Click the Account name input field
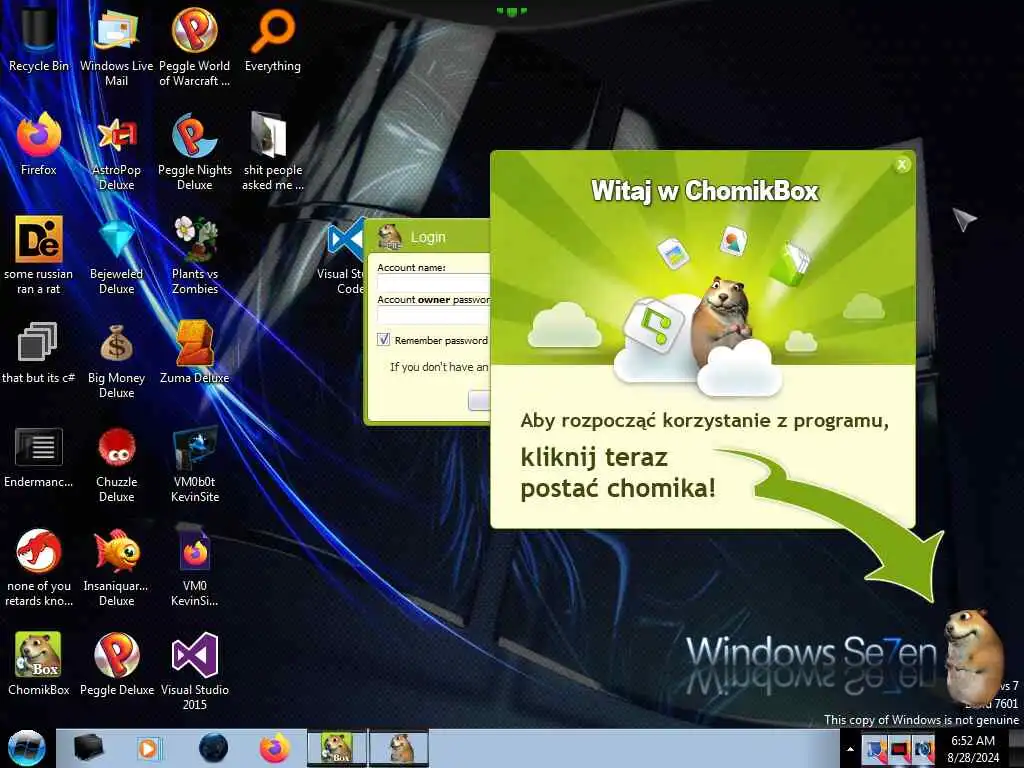The image size is (1024, 768). 433,283
